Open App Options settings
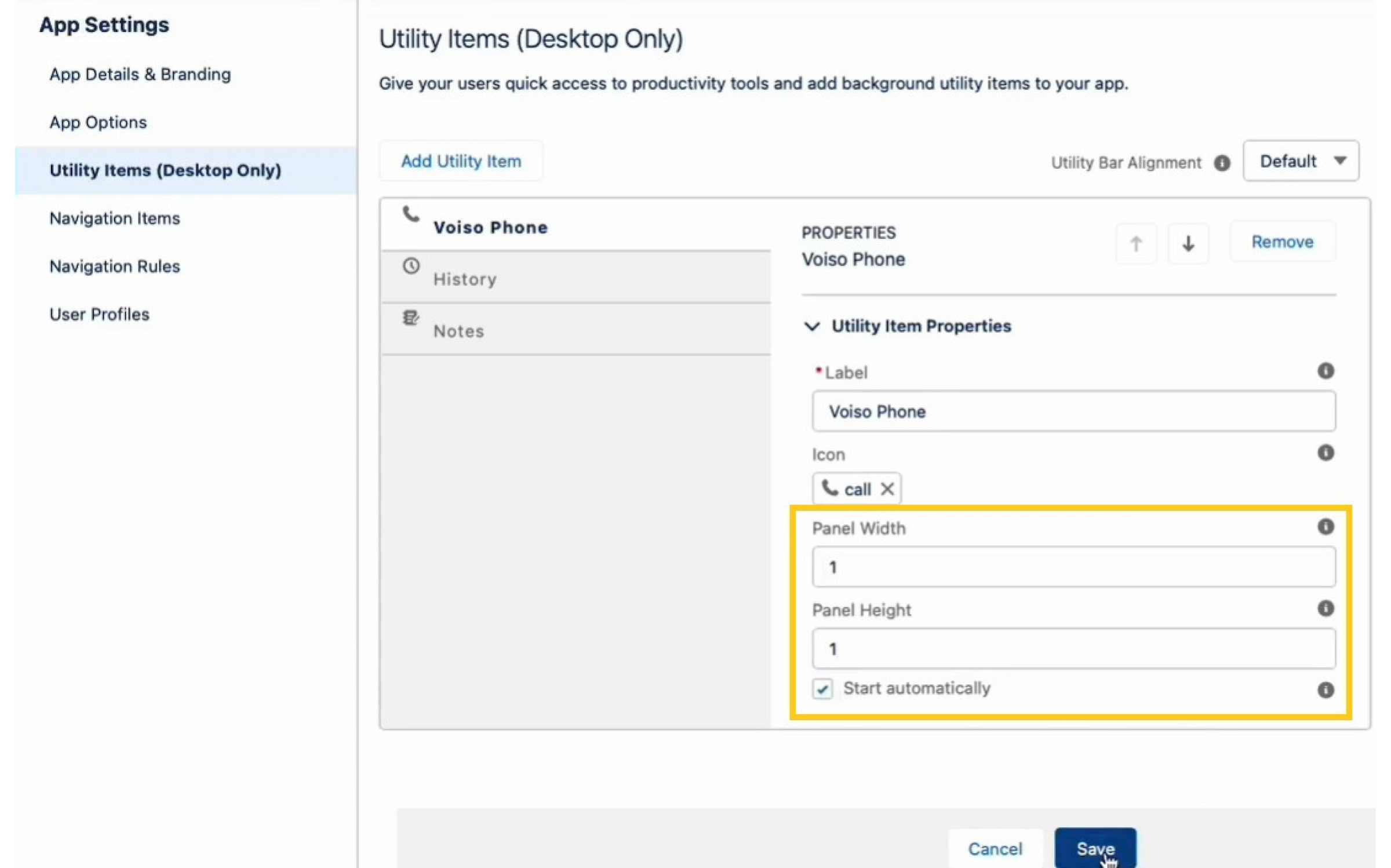Viewport: 1391px width, 868px height. tap(98, 122)
